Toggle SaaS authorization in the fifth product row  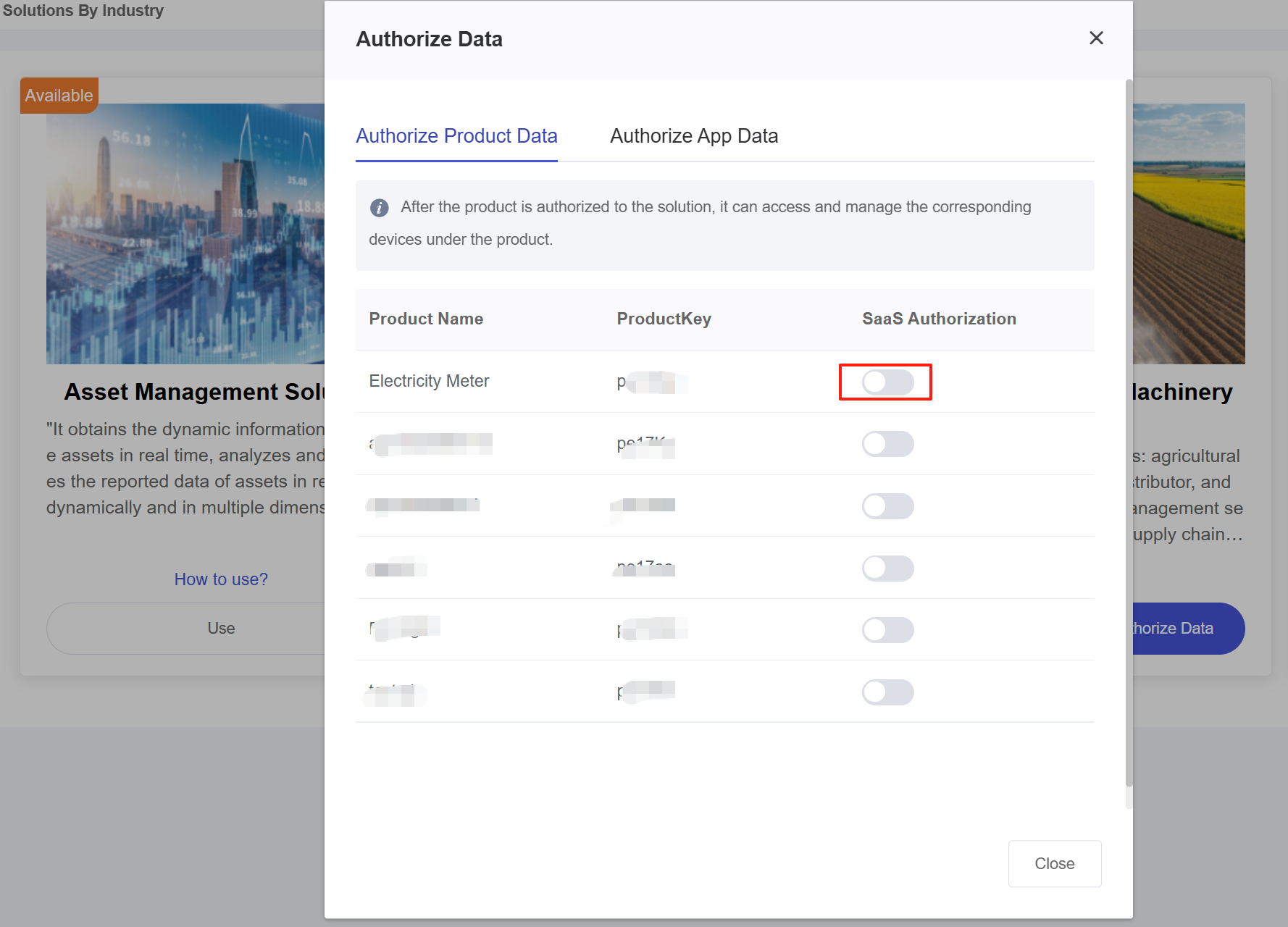tap(887, 630)
